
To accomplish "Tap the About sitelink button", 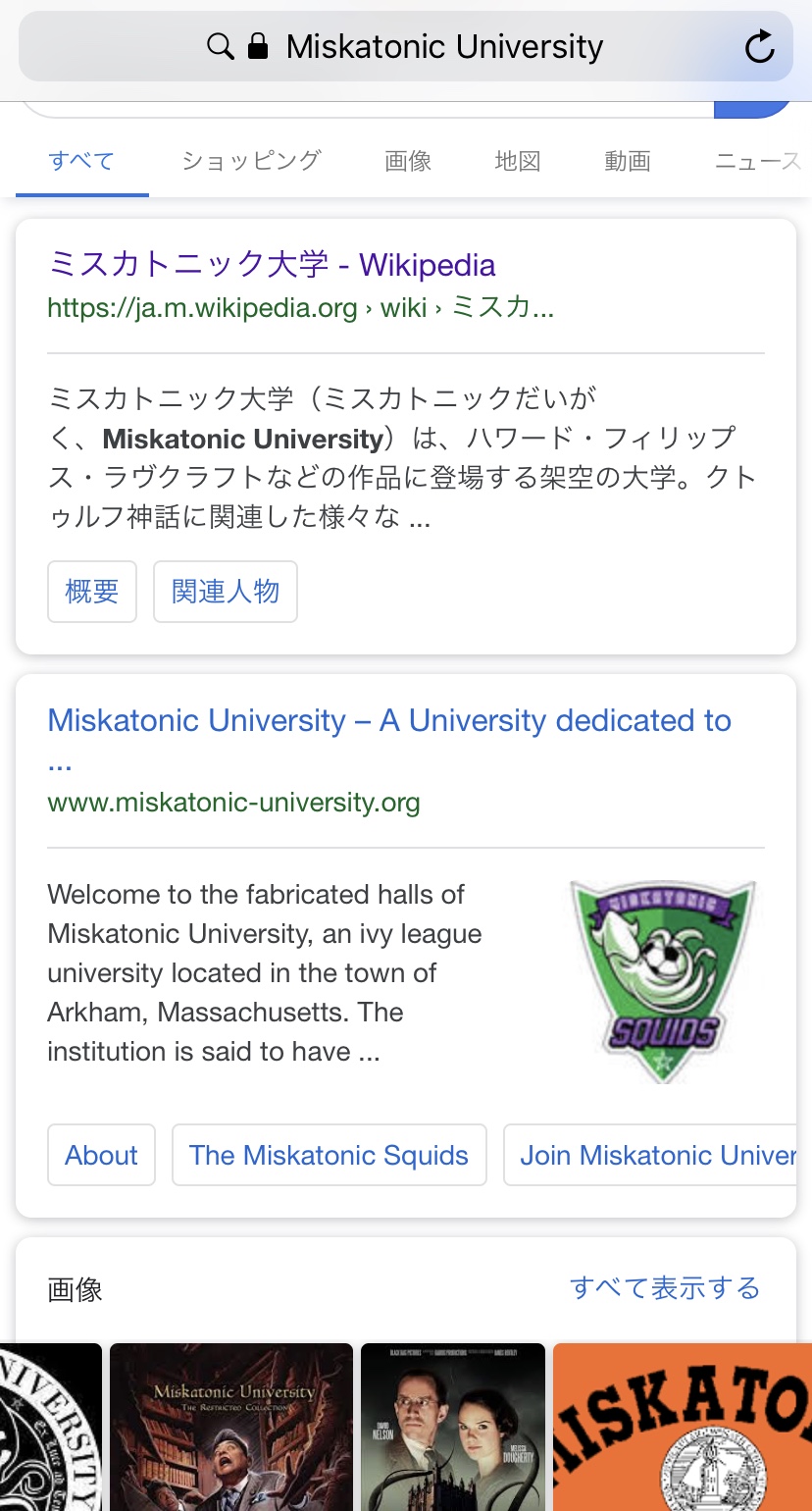I will [101, 1155].
